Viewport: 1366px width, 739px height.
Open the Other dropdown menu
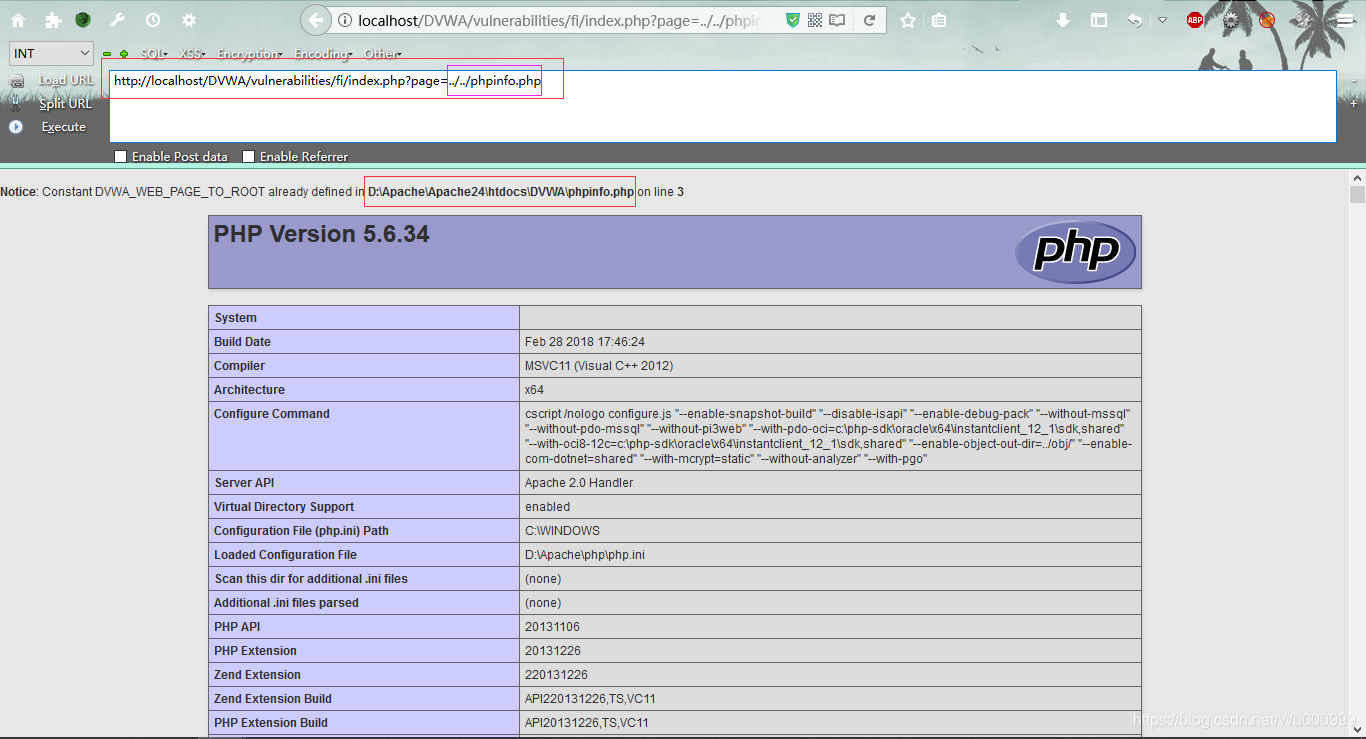pos(383,54)
